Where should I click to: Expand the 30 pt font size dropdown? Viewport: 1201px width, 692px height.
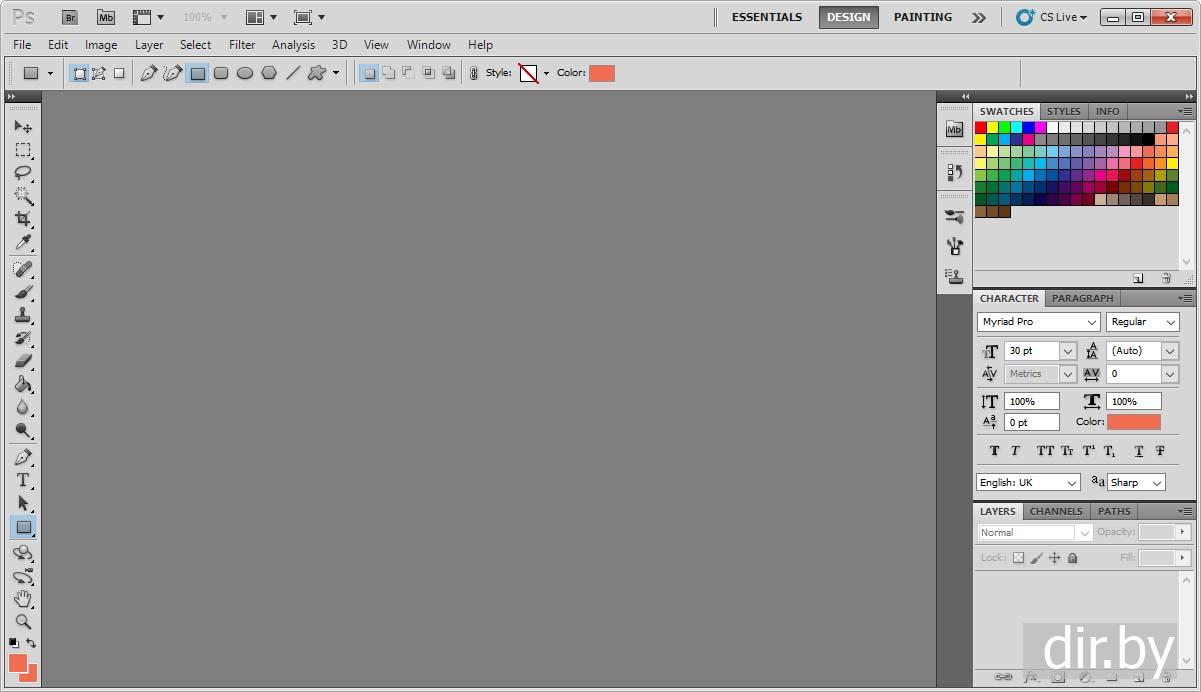click(1067, 351)
